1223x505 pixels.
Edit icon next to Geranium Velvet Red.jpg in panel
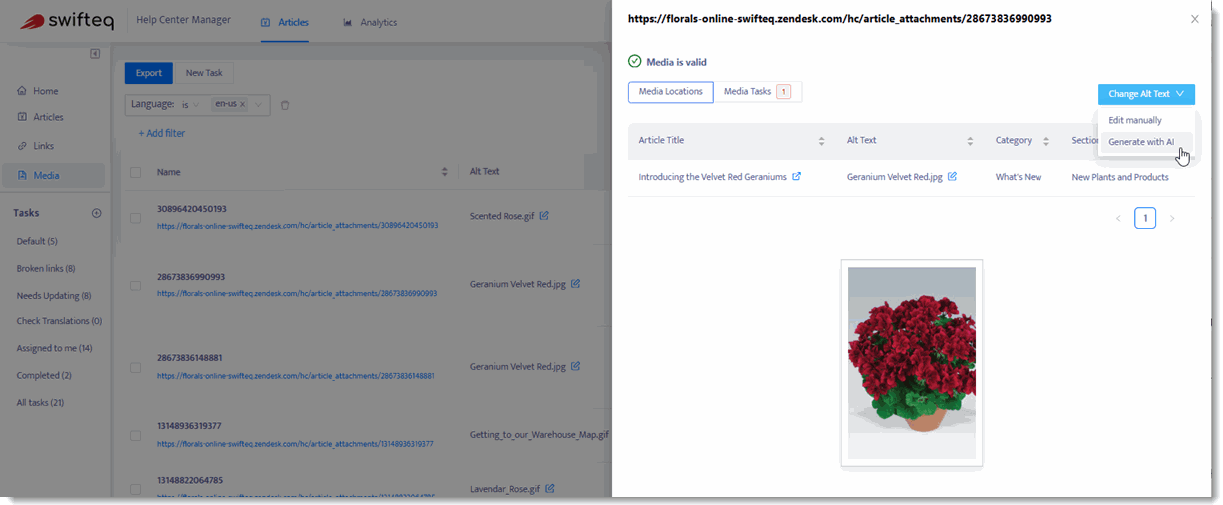(952, 177)
